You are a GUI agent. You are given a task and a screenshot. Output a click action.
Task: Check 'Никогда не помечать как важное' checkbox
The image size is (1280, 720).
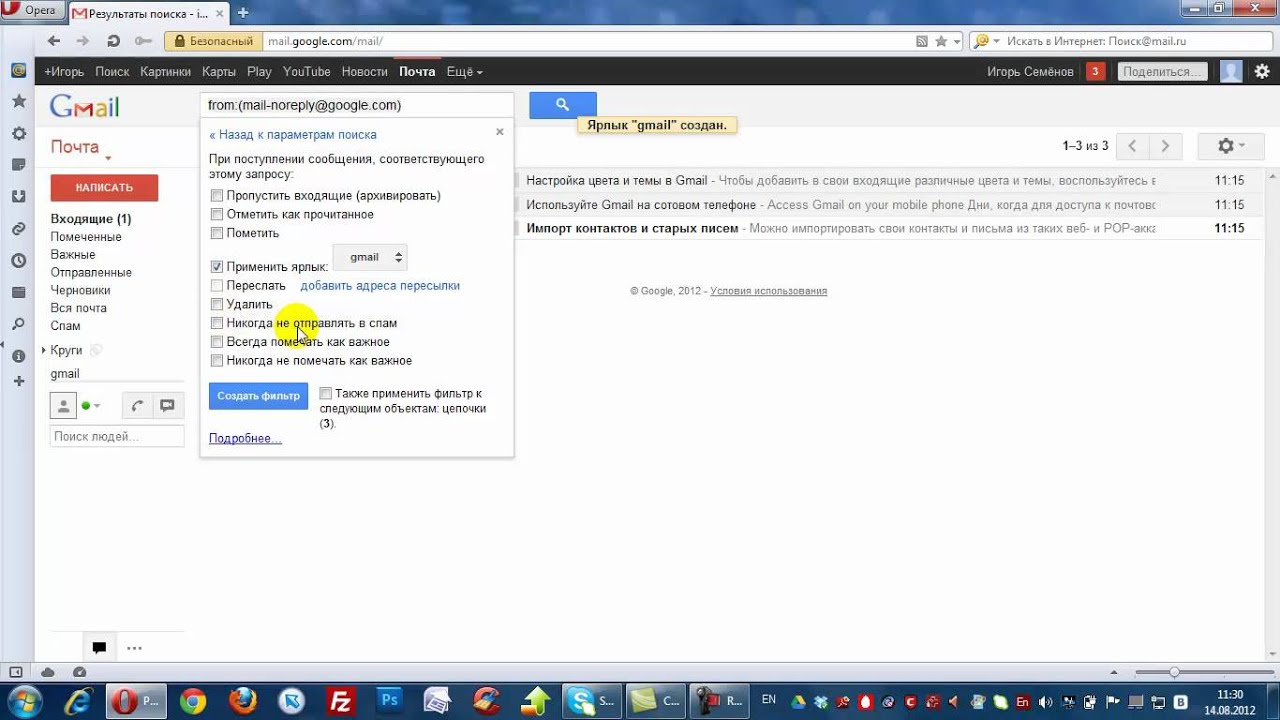(x=217, y=360)
